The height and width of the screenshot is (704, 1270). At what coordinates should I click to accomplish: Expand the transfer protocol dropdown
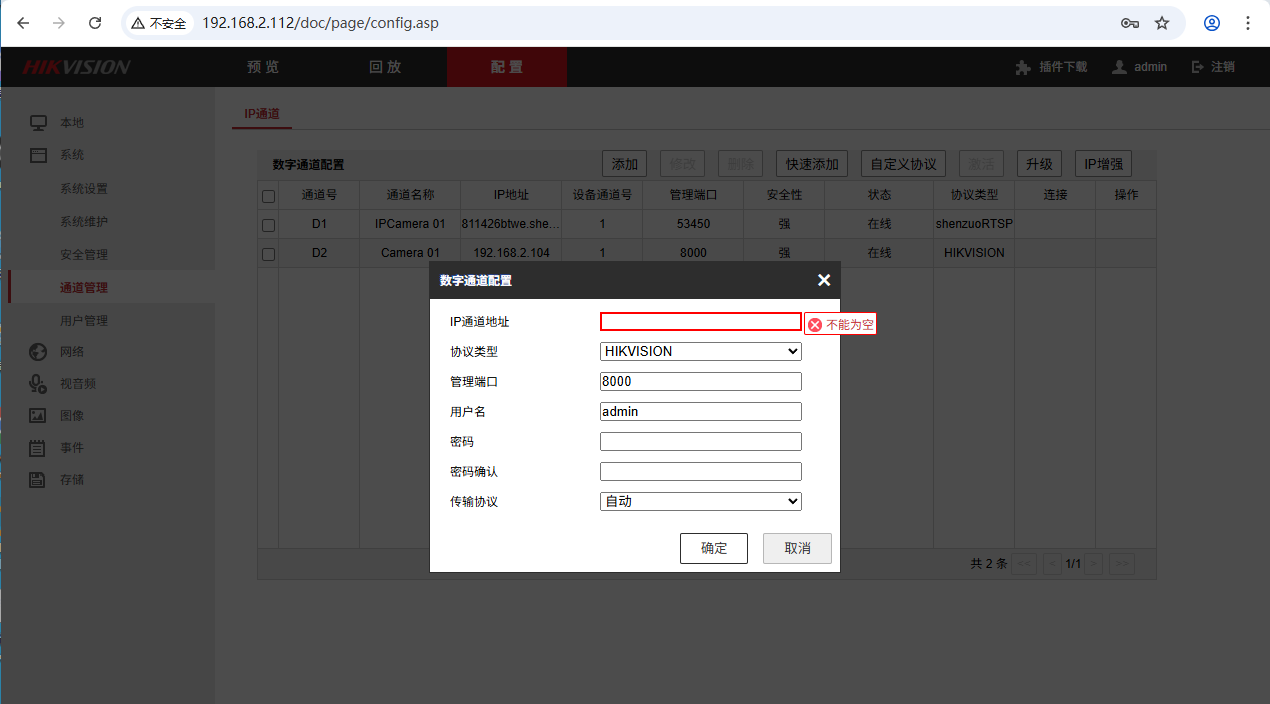coord(700,501)
